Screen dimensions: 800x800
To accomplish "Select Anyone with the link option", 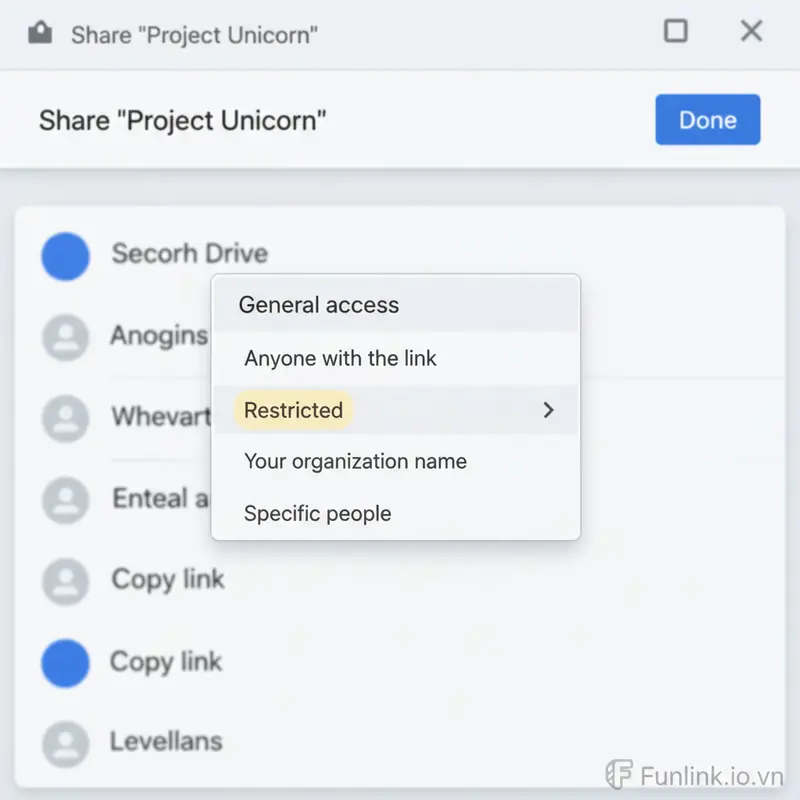I will tap(340, 358).
